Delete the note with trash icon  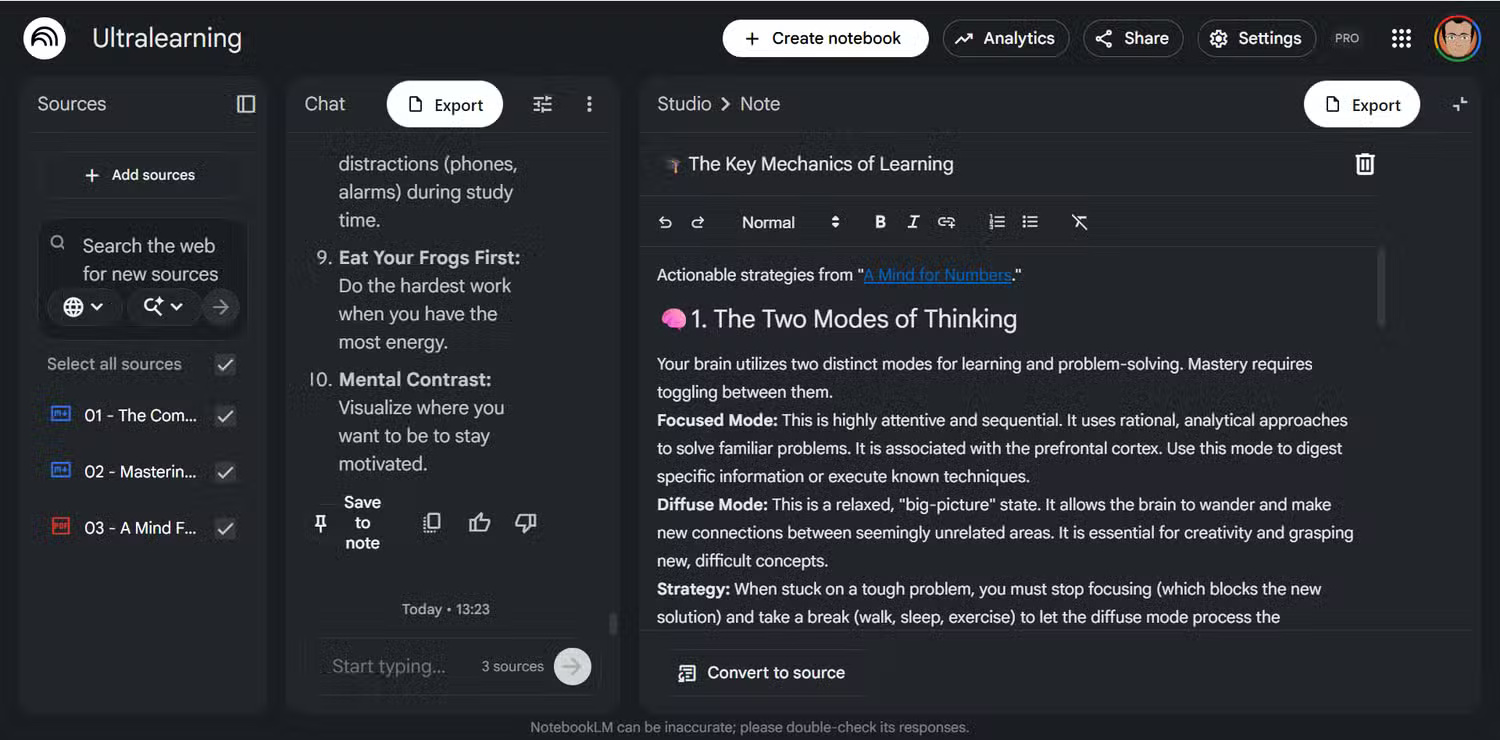point(1364,164)
